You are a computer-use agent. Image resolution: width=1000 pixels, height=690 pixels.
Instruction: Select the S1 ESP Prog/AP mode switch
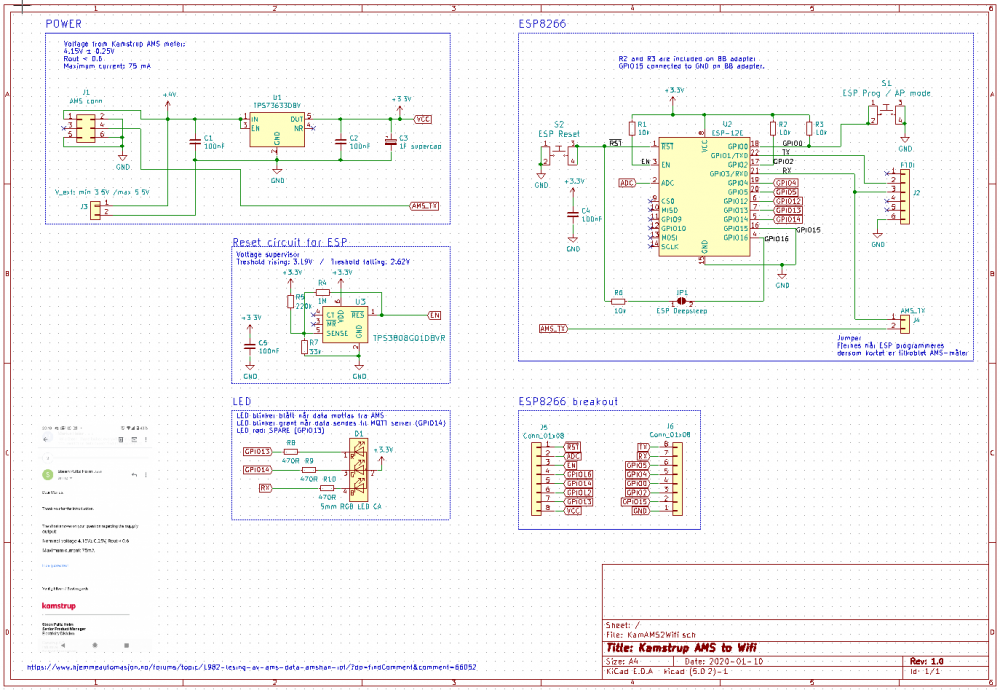[x=888, y=113]
